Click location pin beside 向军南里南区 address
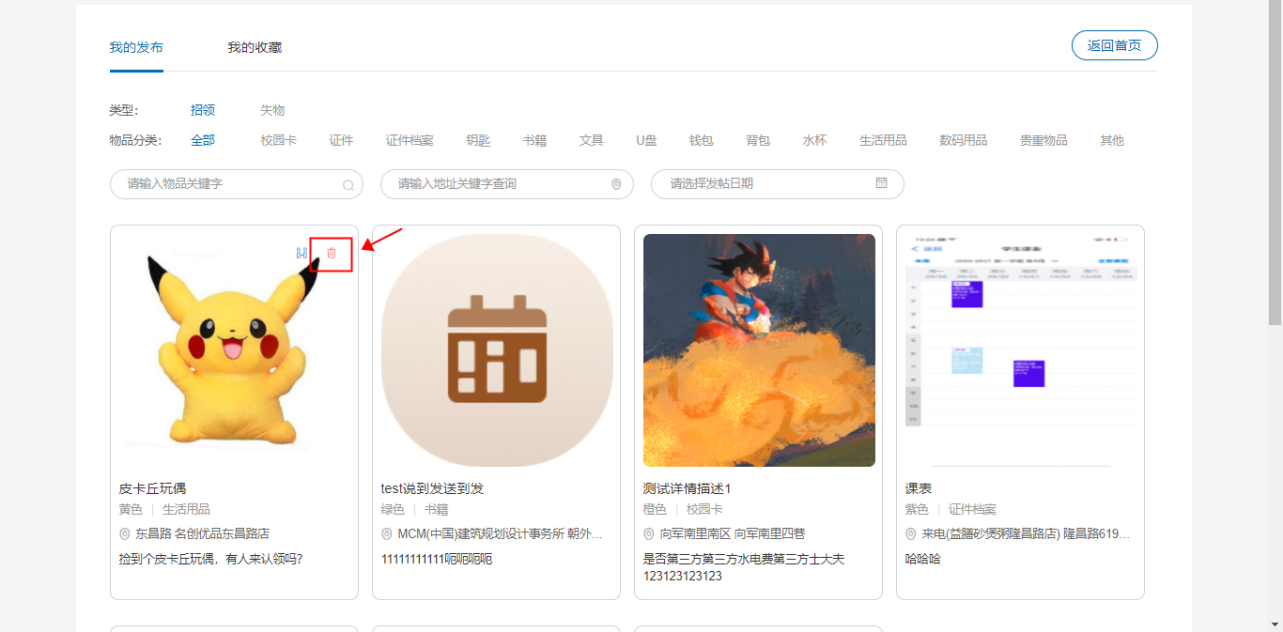 [x=649, y=534]
